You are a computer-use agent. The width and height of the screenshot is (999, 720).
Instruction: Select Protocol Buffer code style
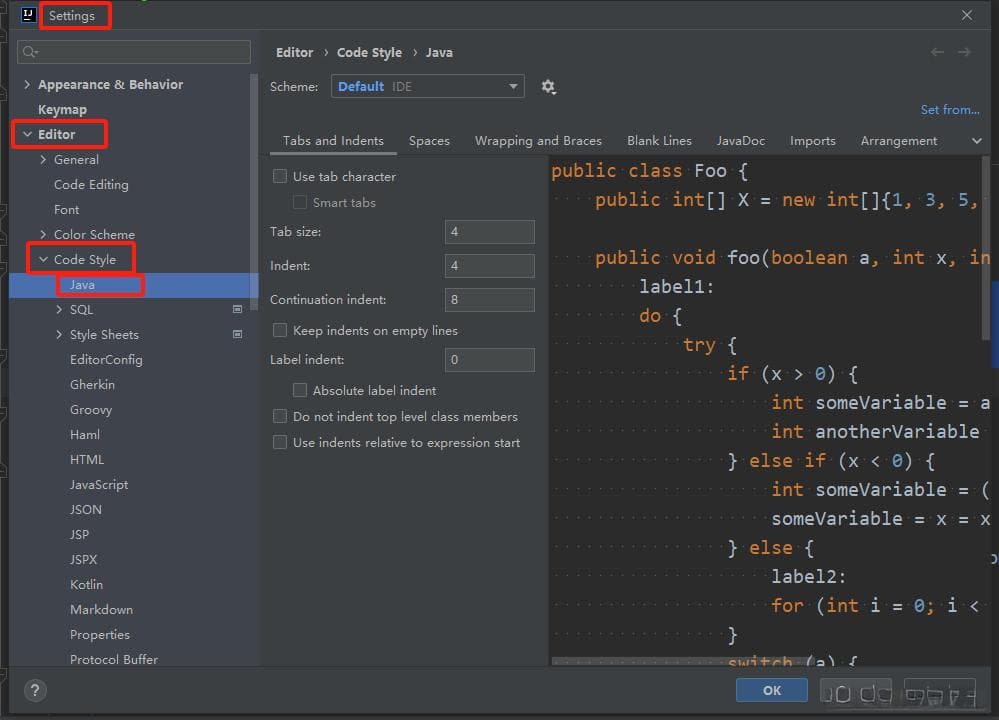(x=113, y=659)
